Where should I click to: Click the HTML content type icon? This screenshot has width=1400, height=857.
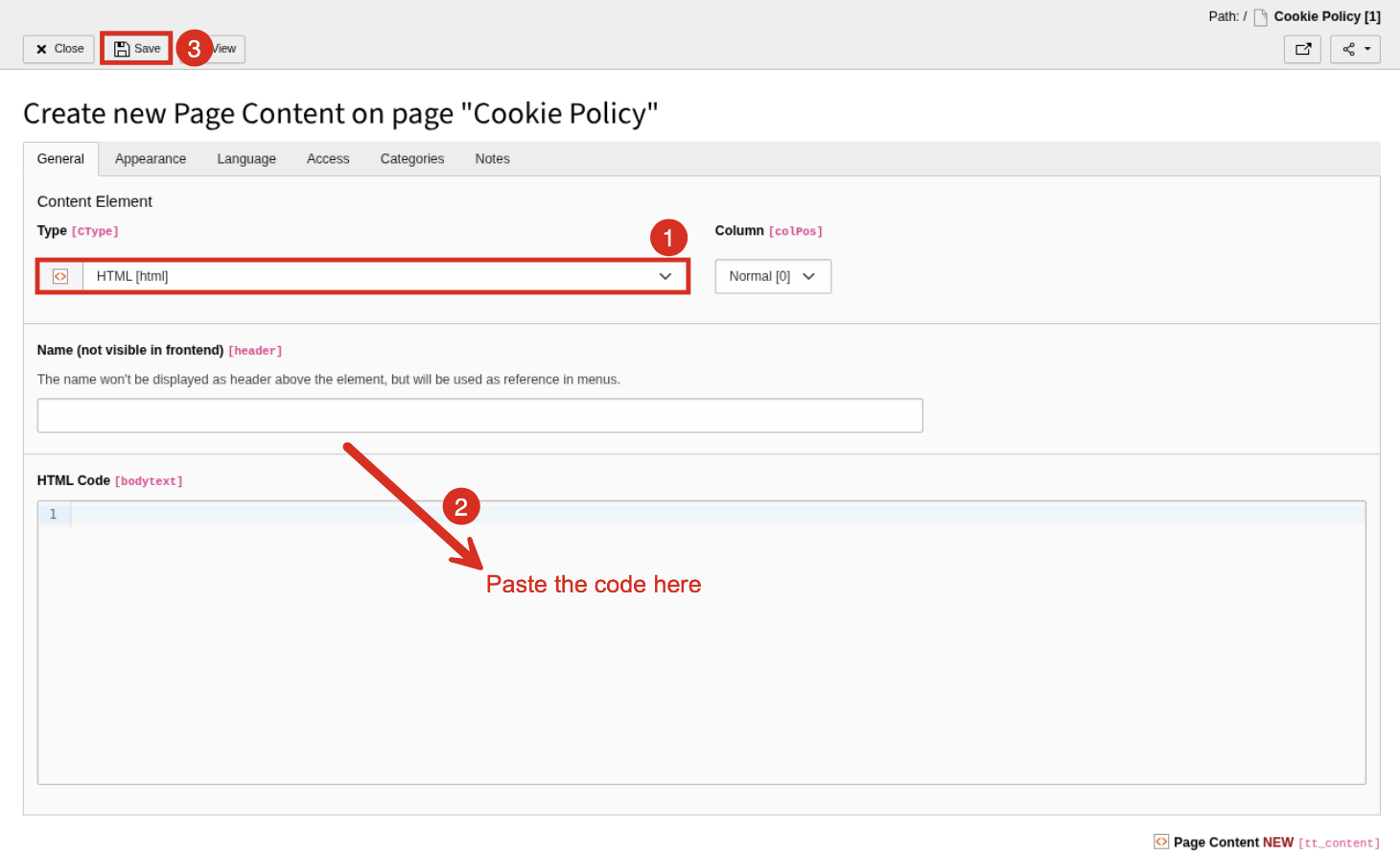[60, 276]
